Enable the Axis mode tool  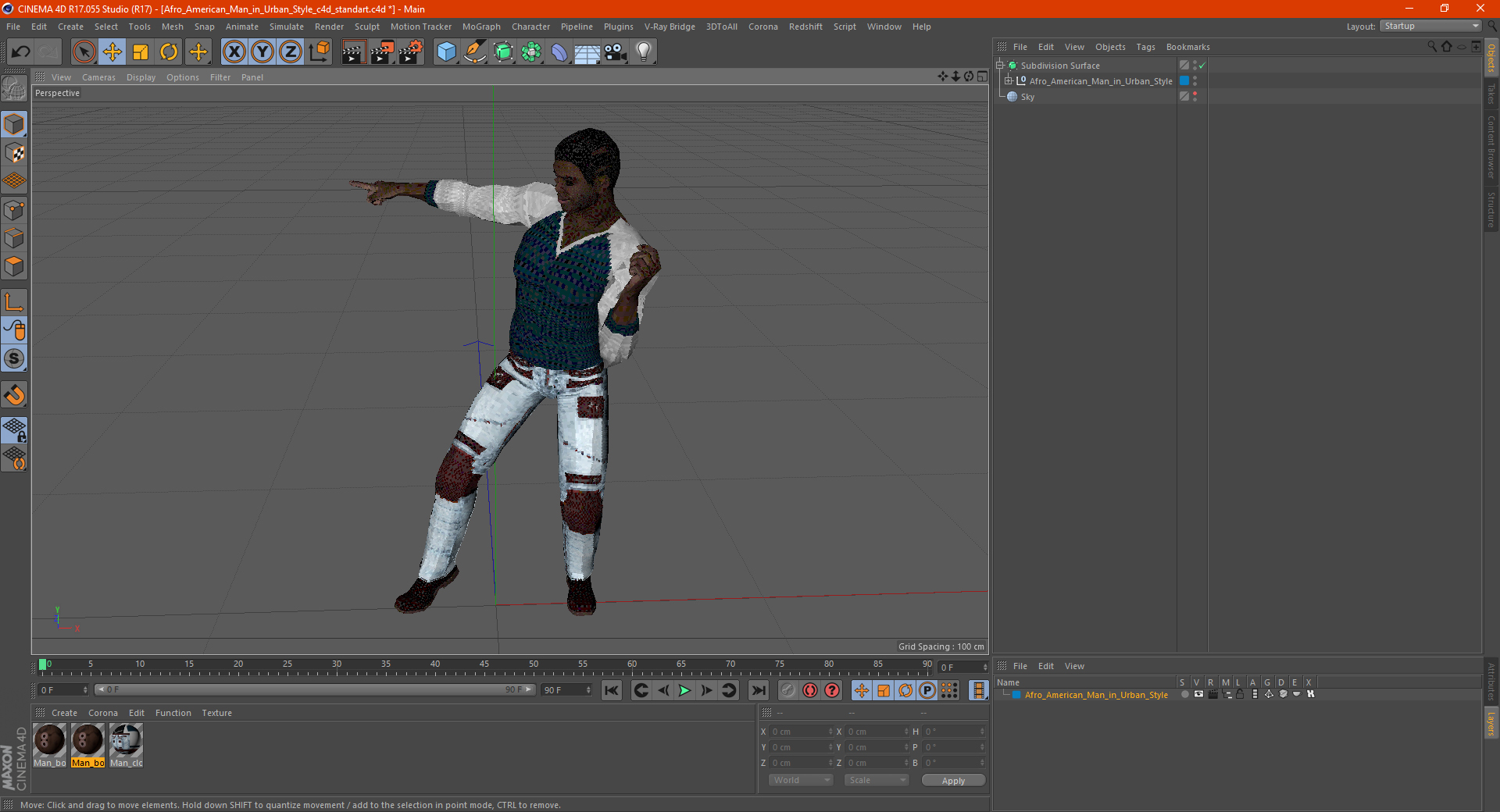click(x=14, y=302)
